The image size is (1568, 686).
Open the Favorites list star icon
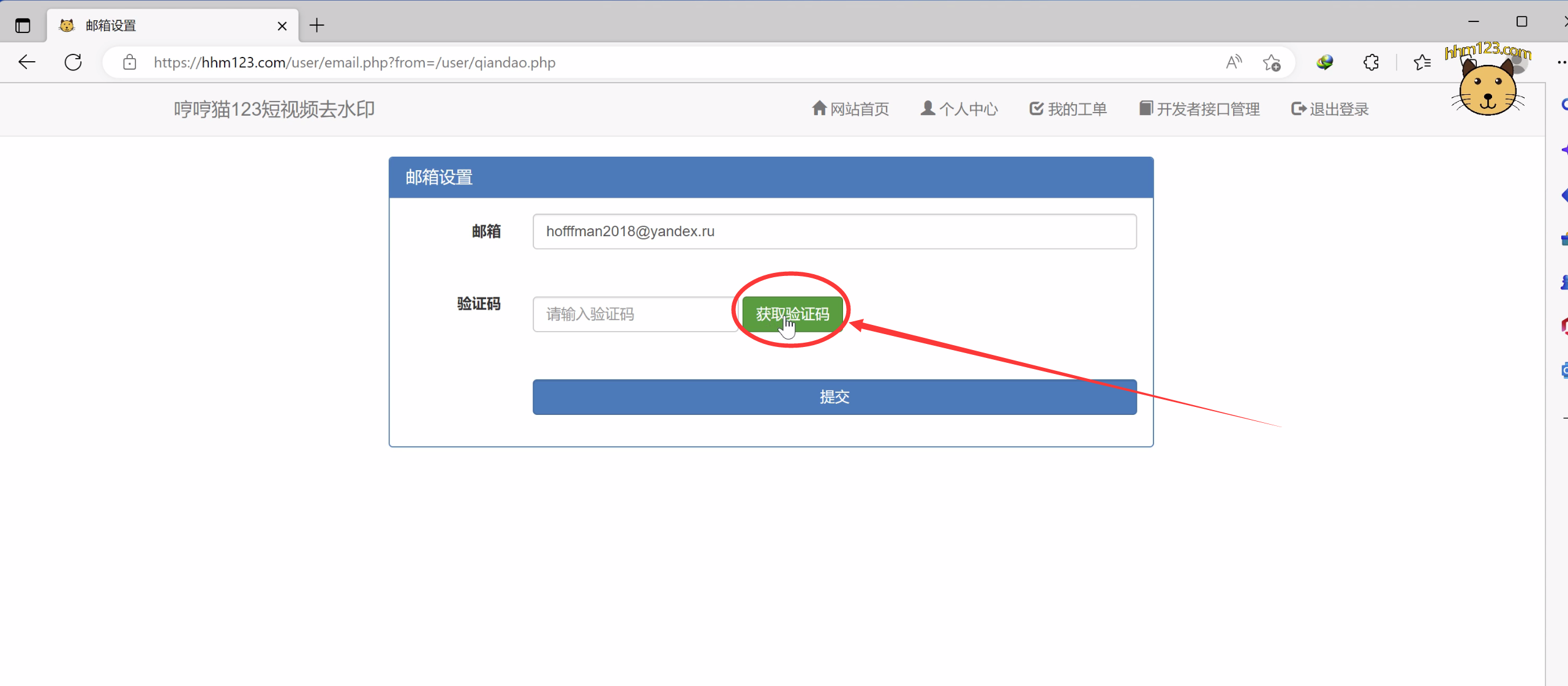tap(1422, 62)
